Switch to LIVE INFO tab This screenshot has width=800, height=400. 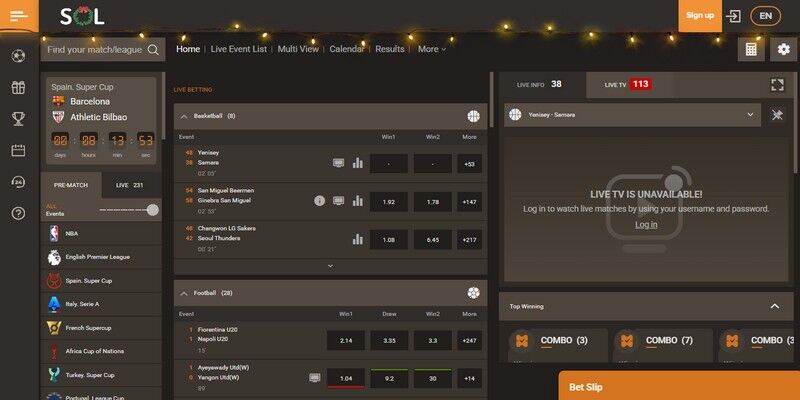542,85
